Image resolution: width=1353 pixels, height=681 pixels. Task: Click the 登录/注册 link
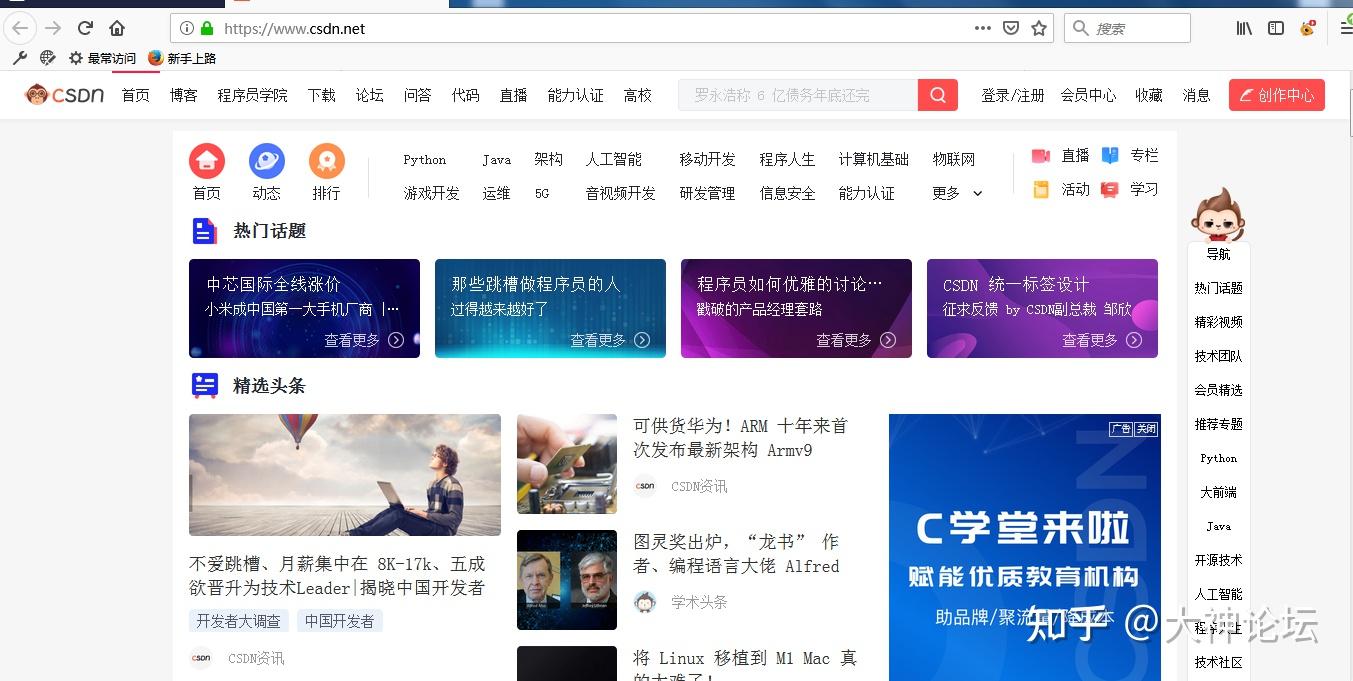click(x=1012, y=95)
